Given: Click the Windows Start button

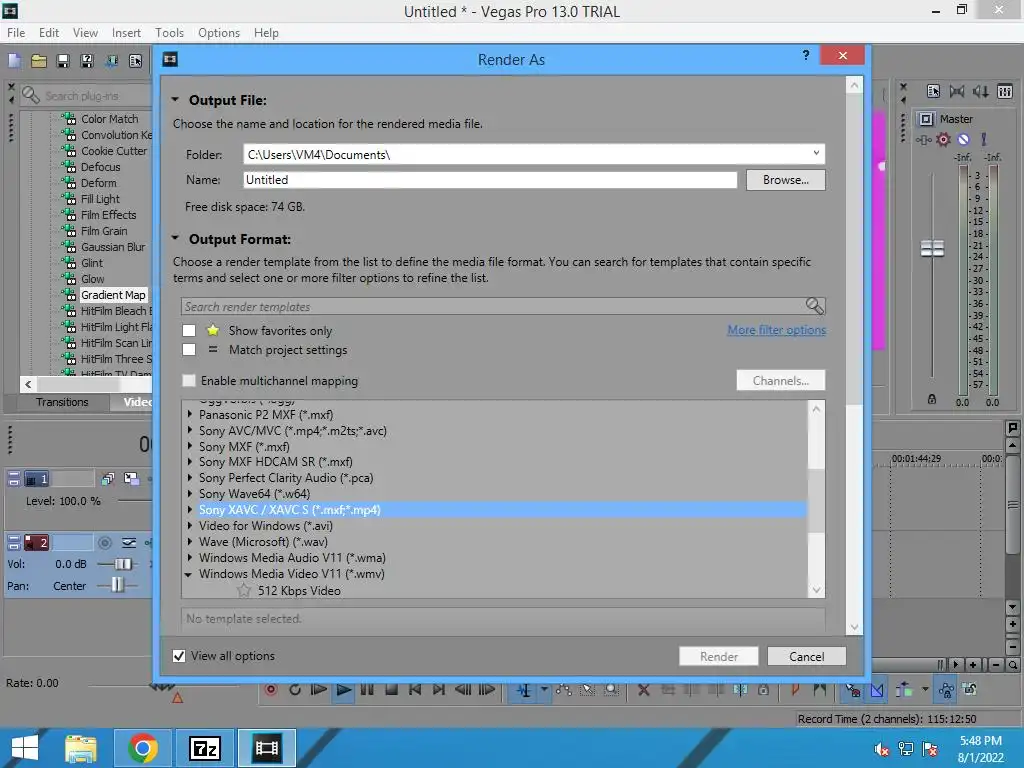Looking at the screenshot, I should click(25, 748).
